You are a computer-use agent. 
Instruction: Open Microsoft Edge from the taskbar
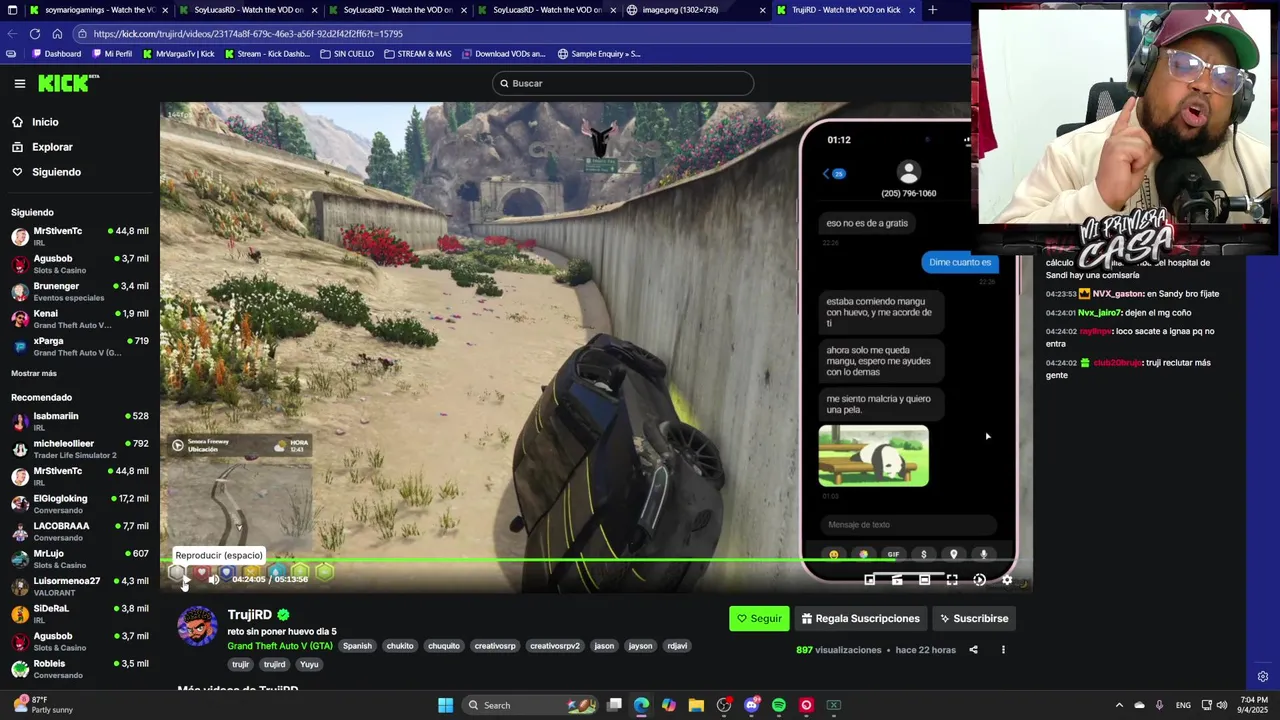(641, 705)
